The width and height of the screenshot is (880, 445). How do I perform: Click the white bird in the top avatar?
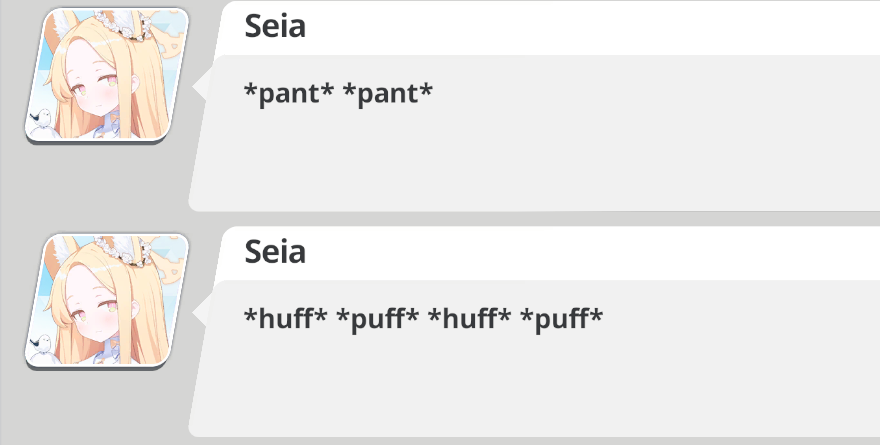tap(43, 123)
